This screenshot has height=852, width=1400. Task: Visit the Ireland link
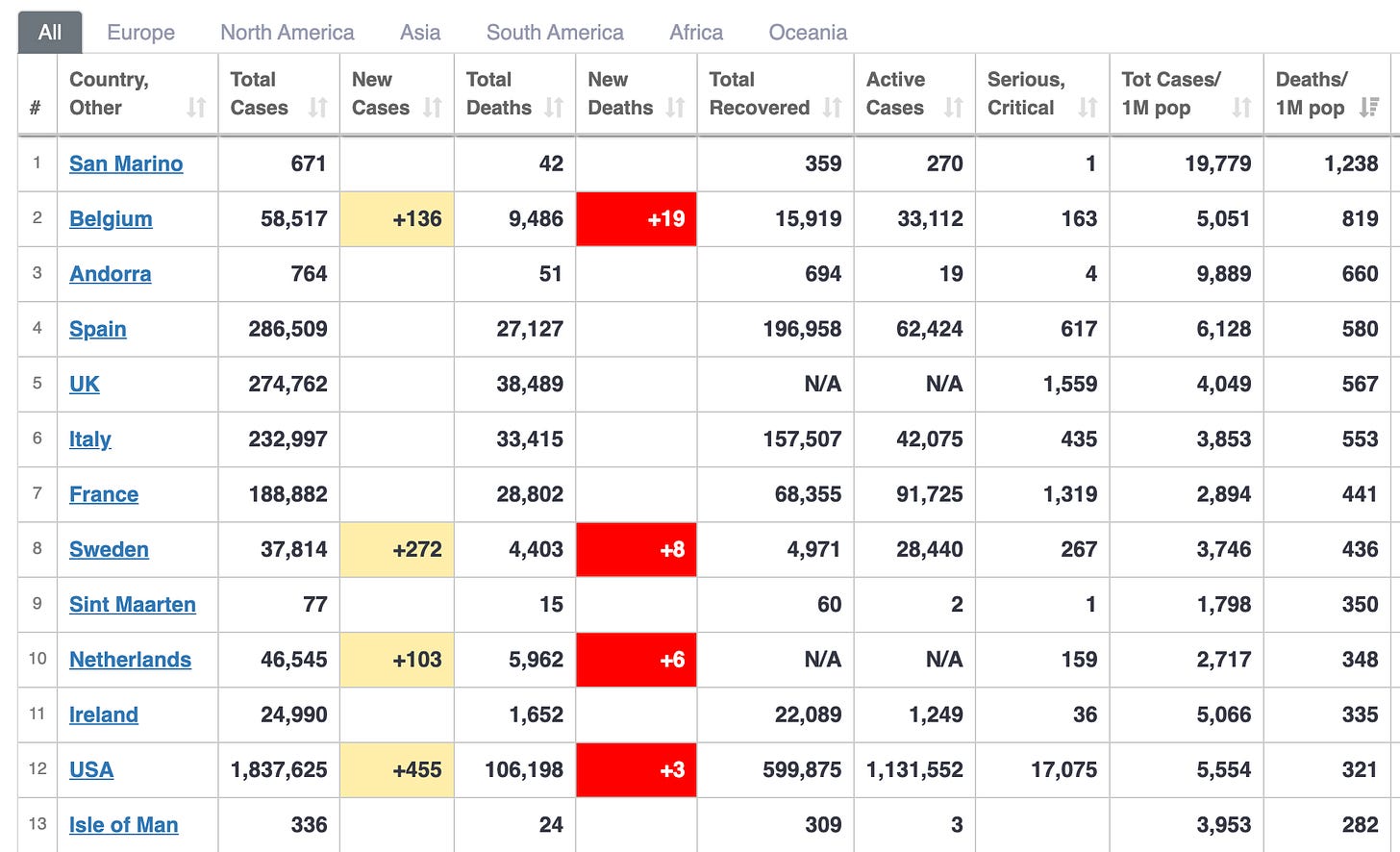104,715
